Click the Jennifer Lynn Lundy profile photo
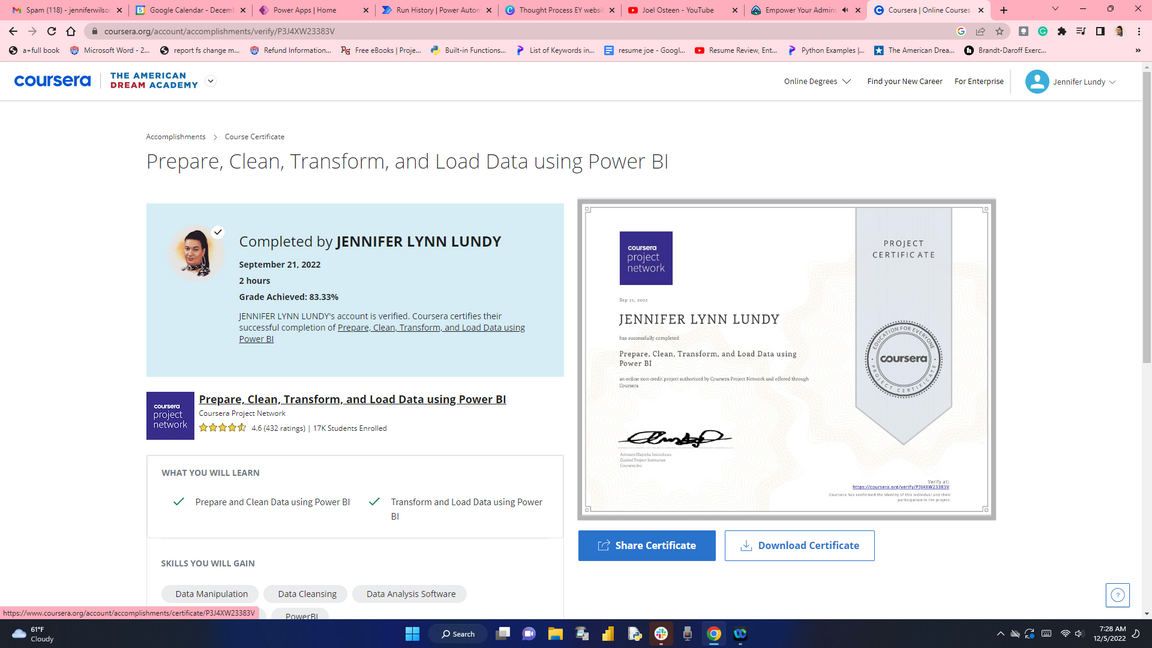The image size is (1152, 648). (196, 252)
